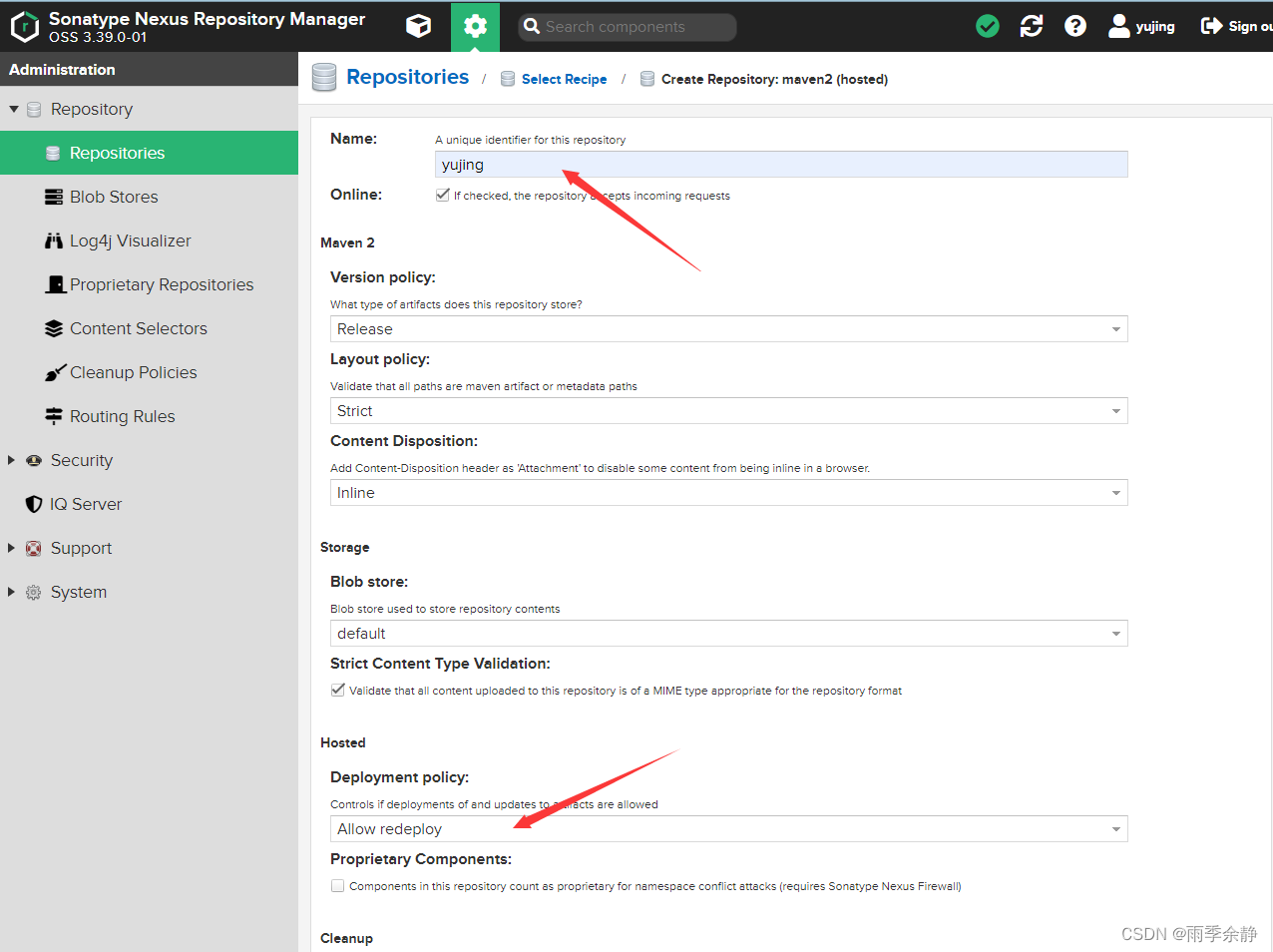Expand the Support tree node
The height and width of the screenshot is (952, 1273).
[x=12, y=548]
